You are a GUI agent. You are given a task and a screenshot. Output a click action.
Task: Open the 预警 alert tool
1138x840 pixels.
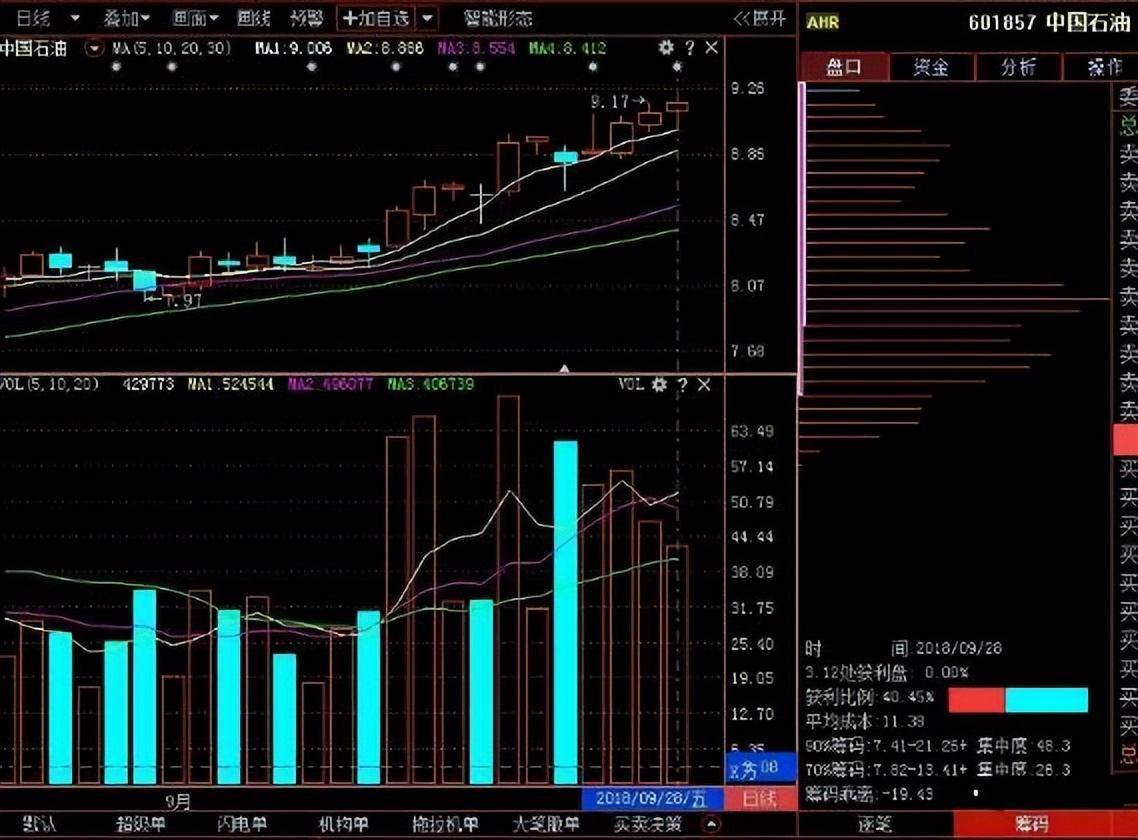pyautogui.click(x=306, y=18)
